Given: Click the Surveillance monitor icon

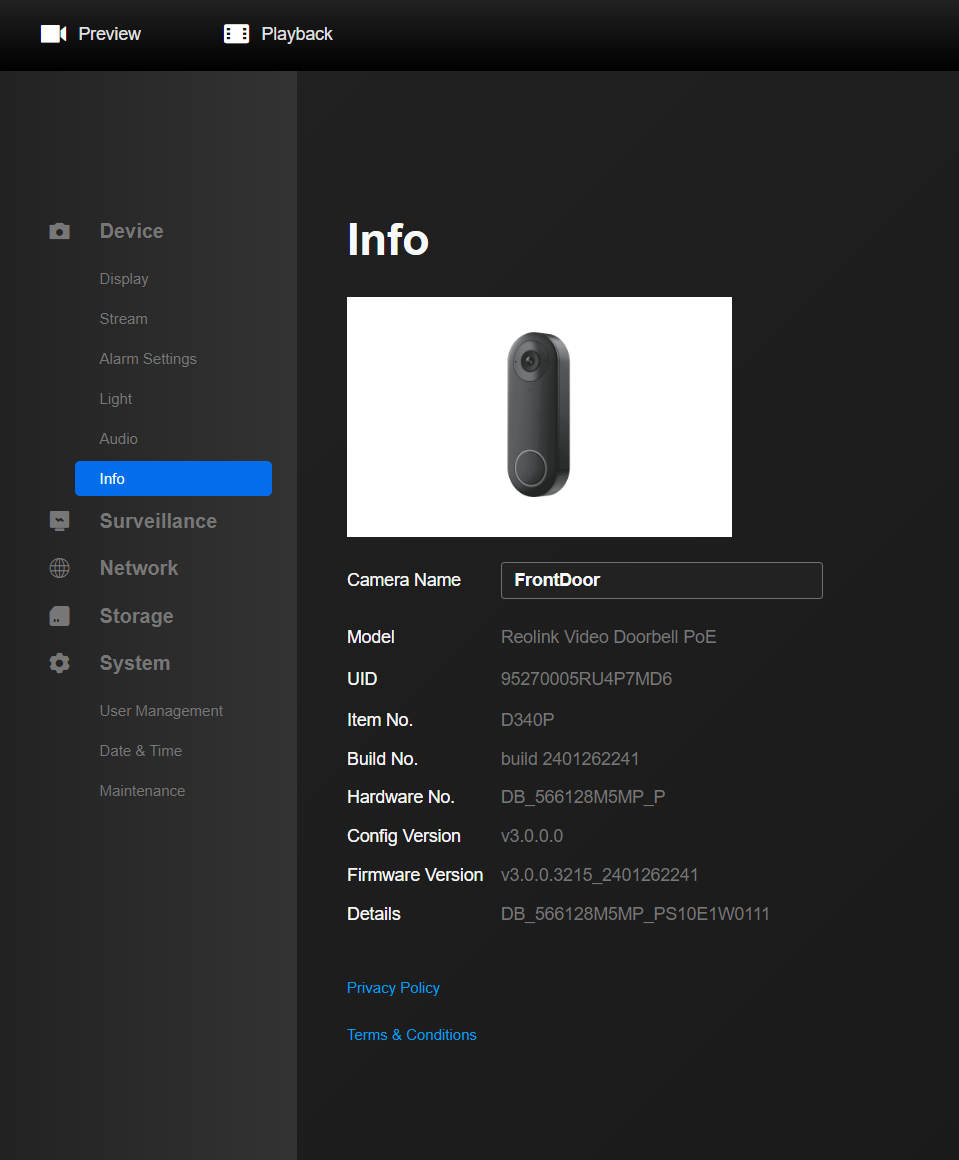Looking at the screenshot, I should (59, 520).
